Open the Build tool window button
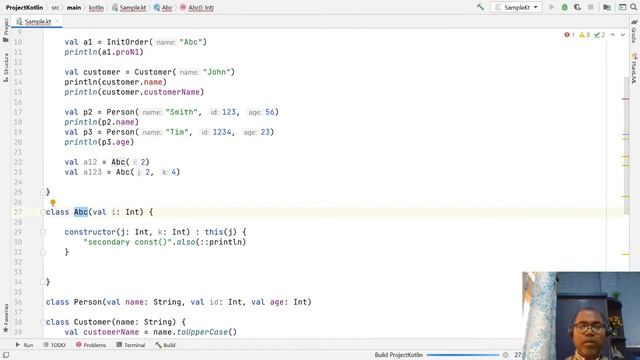 pyautogui.click(x=165, y=345)
